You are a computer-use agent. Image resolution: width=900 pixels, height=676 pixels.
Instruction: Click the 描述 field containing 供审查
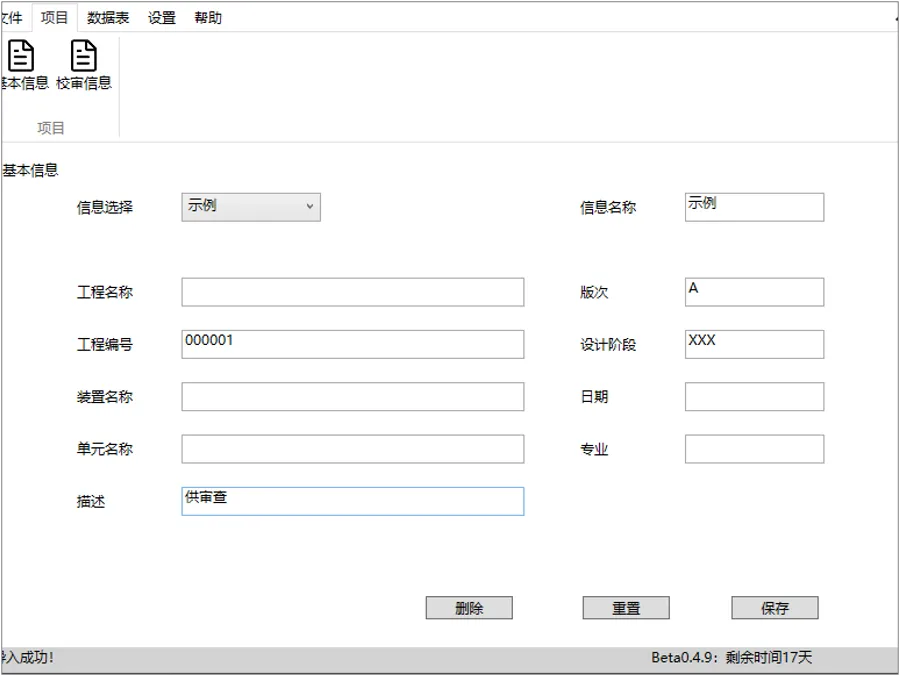(352, 501)
